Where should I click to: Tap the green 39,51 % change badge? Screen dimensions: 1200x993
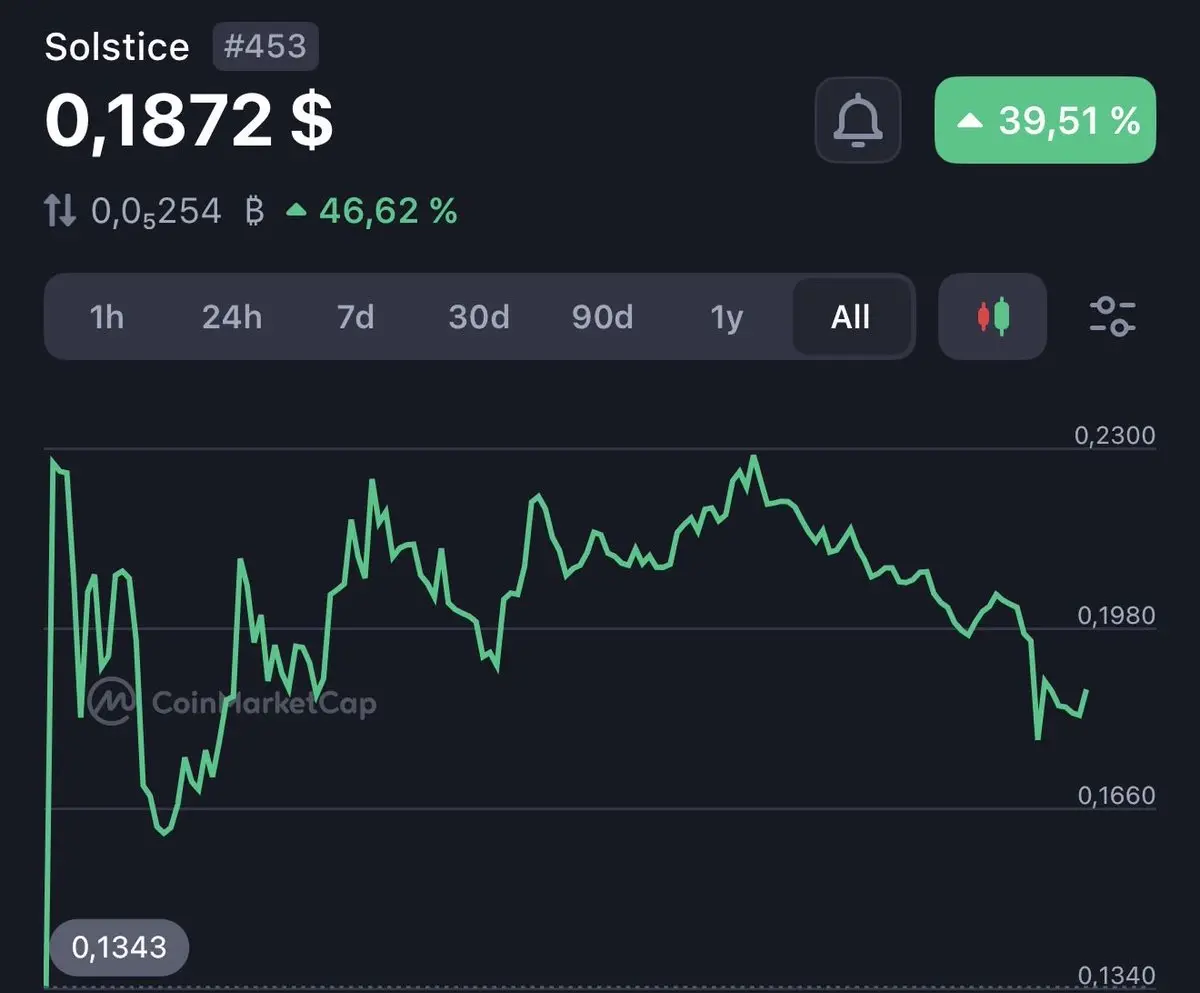tap(1045, 121)
